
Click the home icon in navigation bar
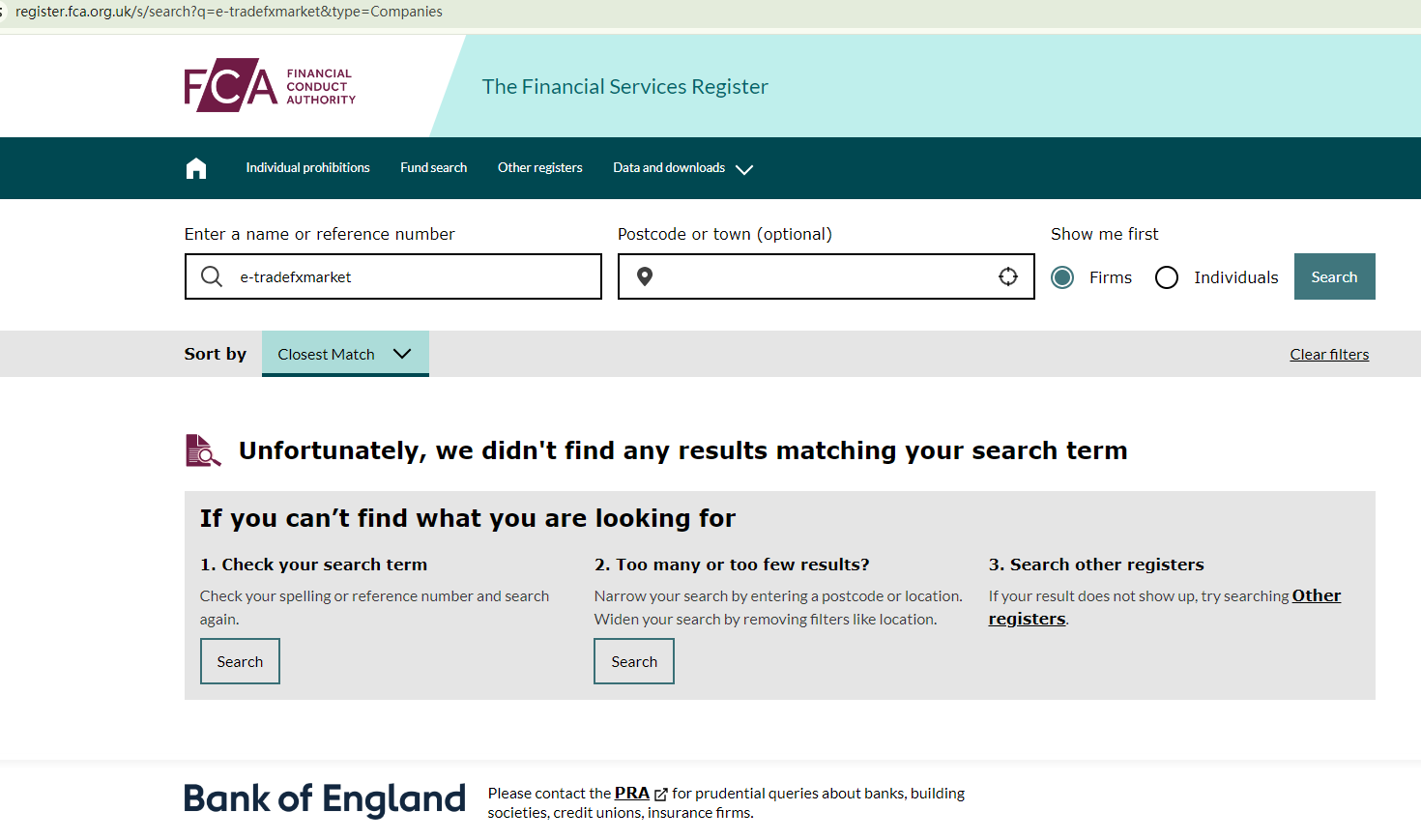click(x=196, y=168)
